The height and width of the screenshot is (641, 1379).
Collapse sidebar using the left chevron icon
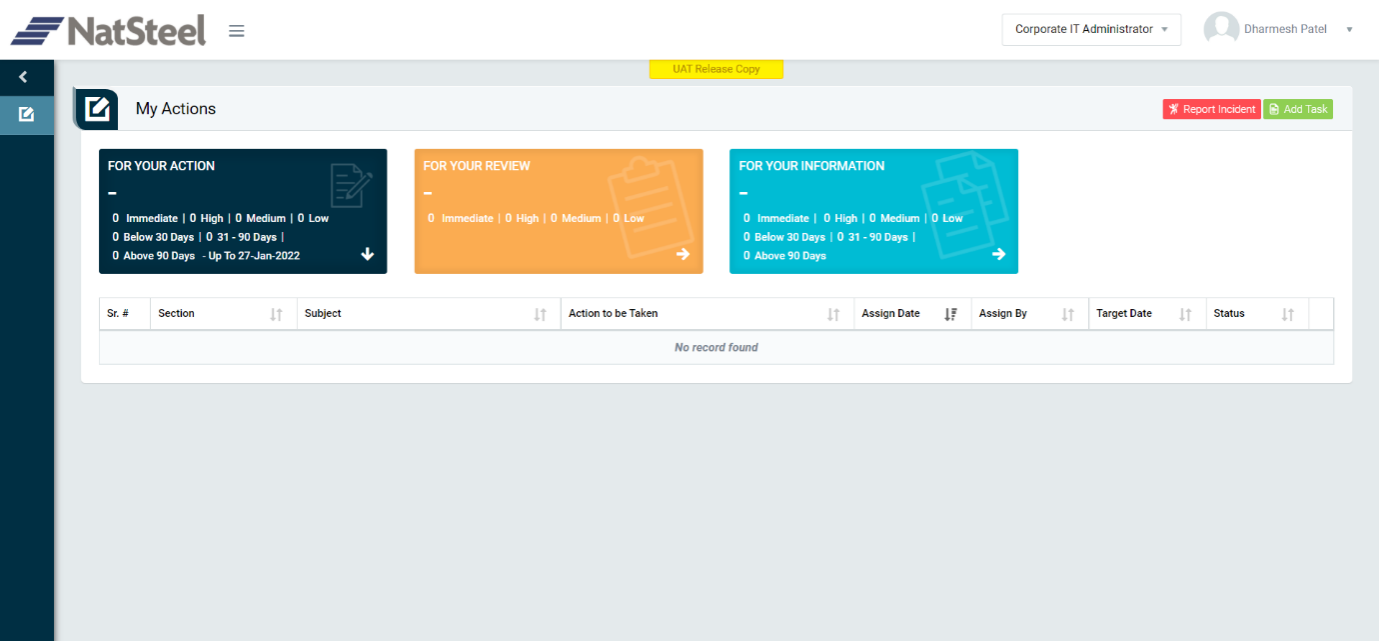pos(24,77)
